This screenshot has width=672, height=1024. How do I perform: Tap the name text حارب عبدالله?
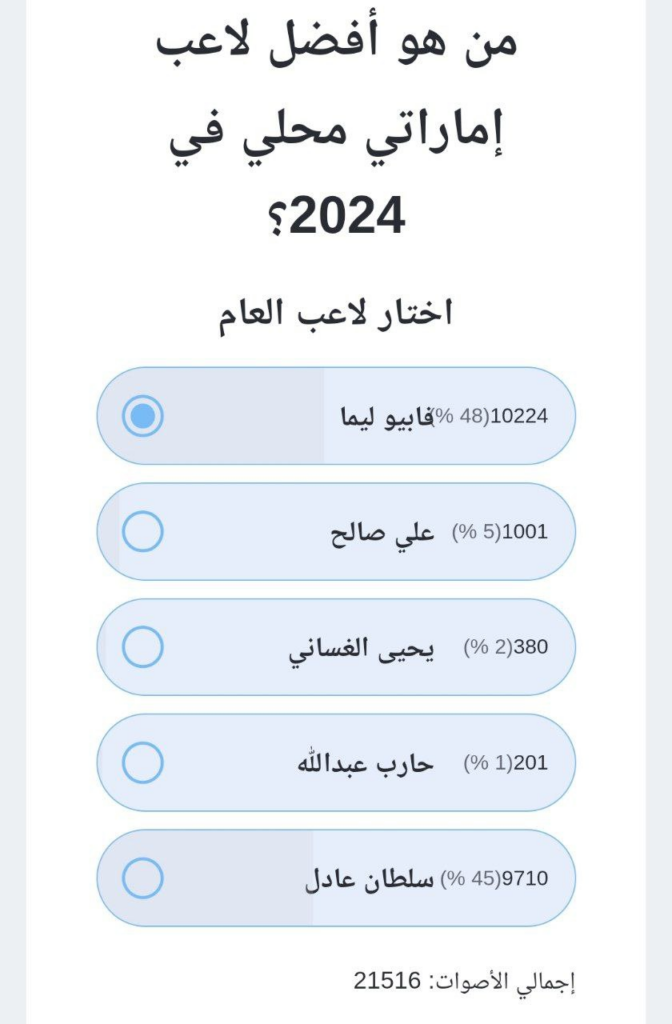point(364,764)
